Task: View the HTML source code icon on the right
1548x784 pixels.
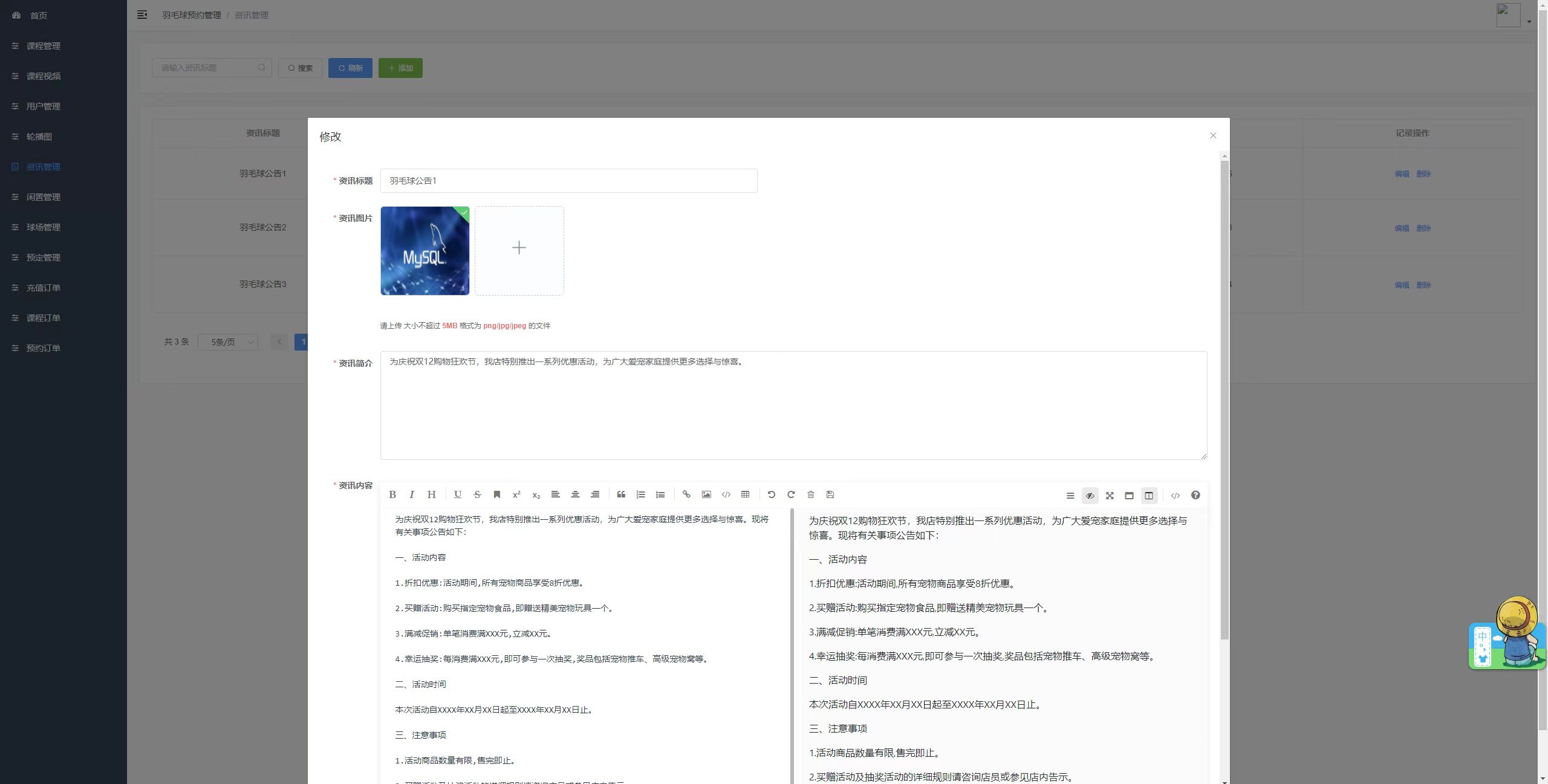Action: [1175, 496]
